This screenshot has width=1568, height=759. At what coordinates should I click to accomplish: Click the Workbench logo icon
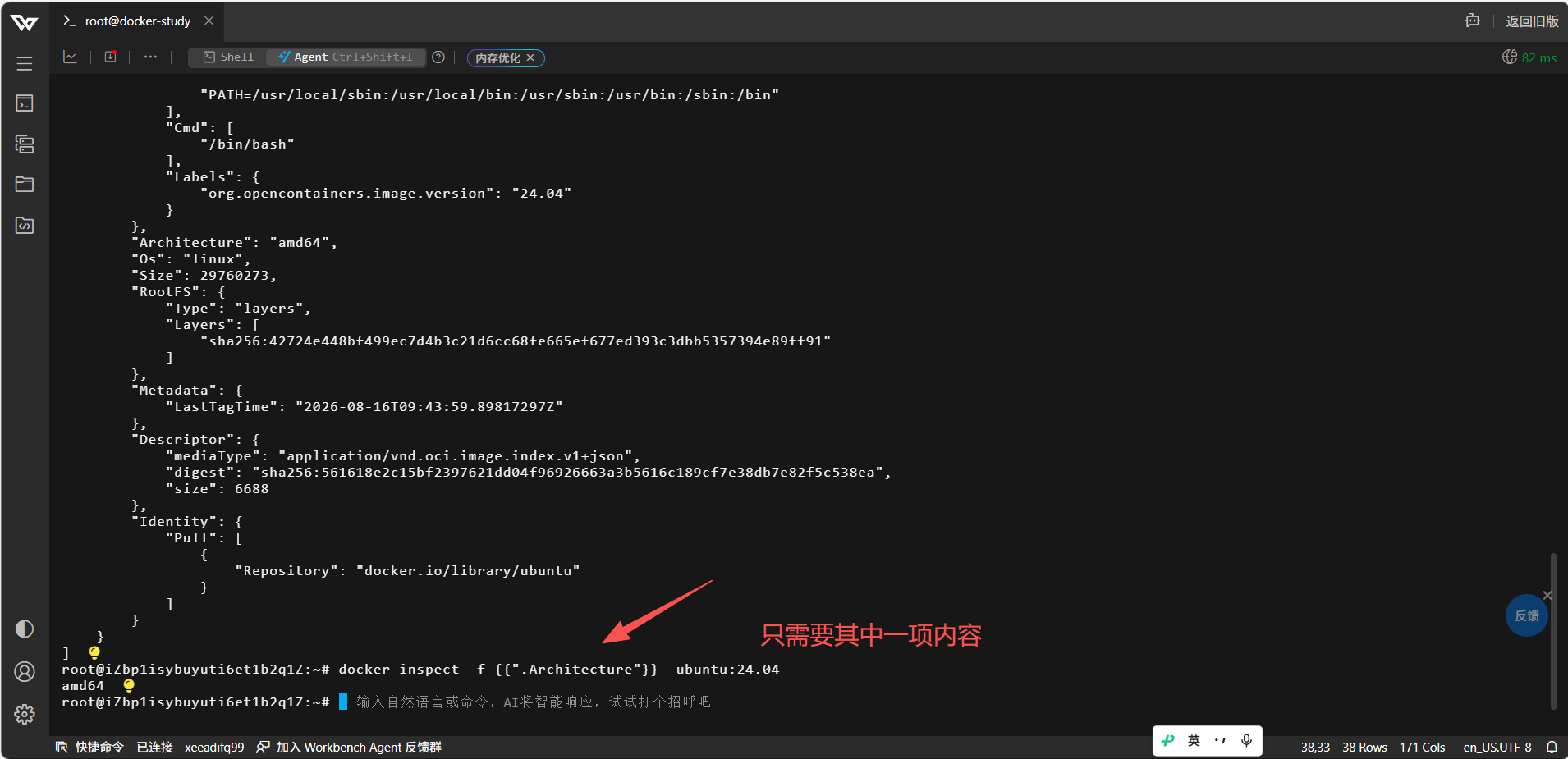pyautogui.click(x=25, y=22)
